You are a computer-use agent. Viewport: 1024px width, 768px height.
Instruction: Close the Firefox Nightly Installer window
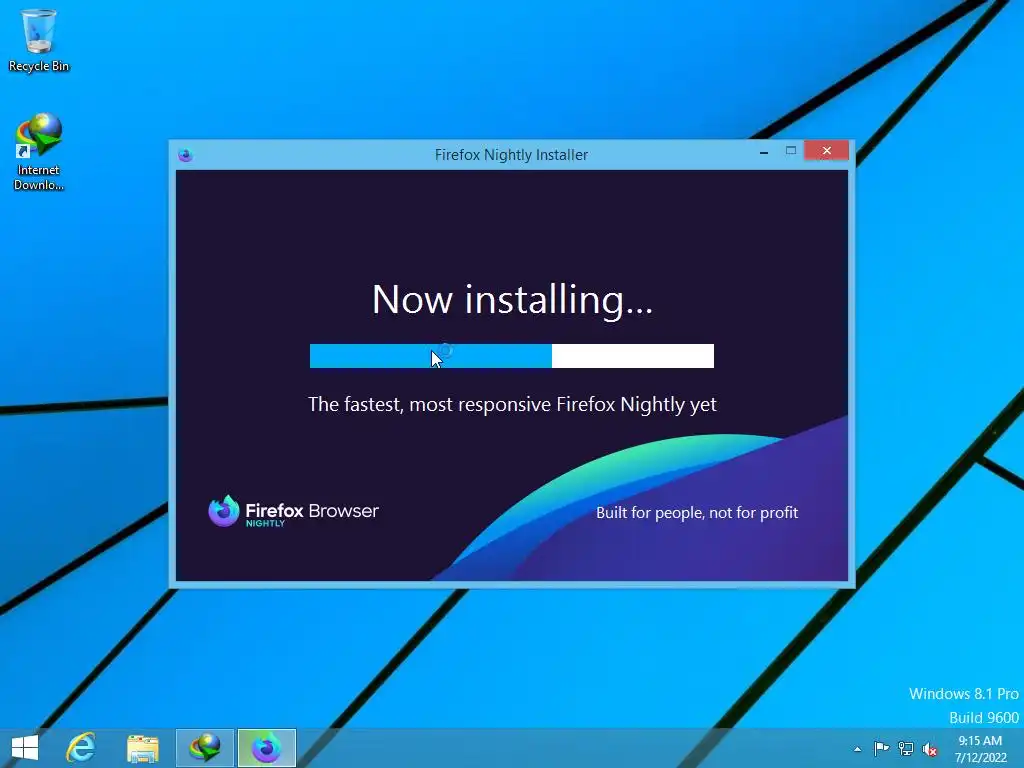pos(827,151)
